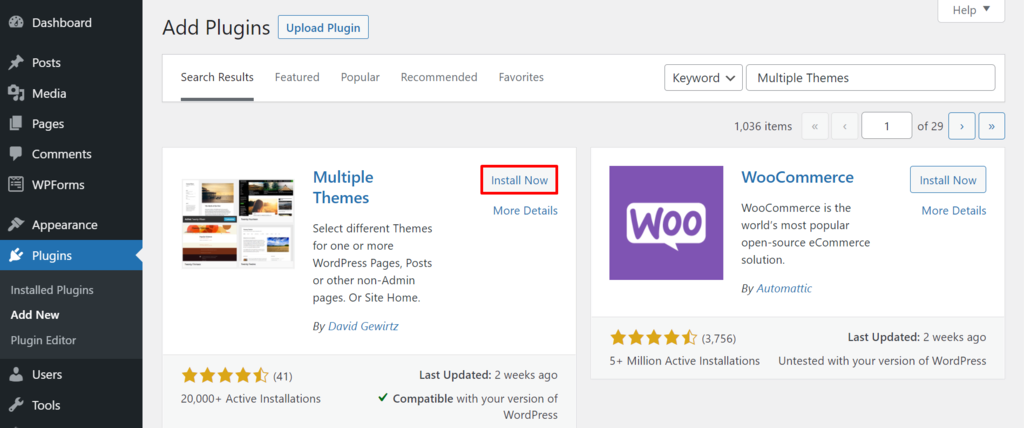The height and width of the screenshot is (428, 1024).
Task: Jump to last page of results
Action: click(x=991, y=126)
